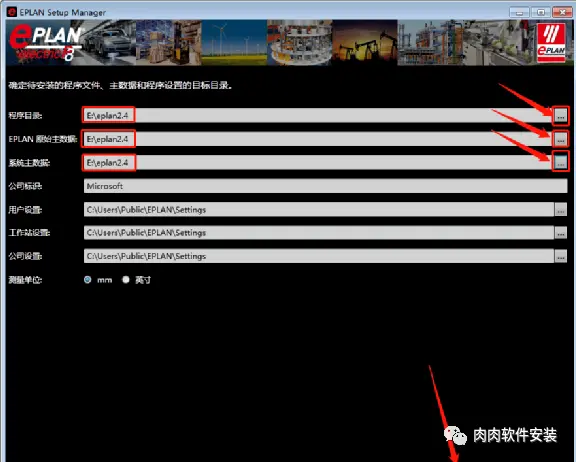Click the 工作站设置 label
576x462 pixels.
pos(29,233)
